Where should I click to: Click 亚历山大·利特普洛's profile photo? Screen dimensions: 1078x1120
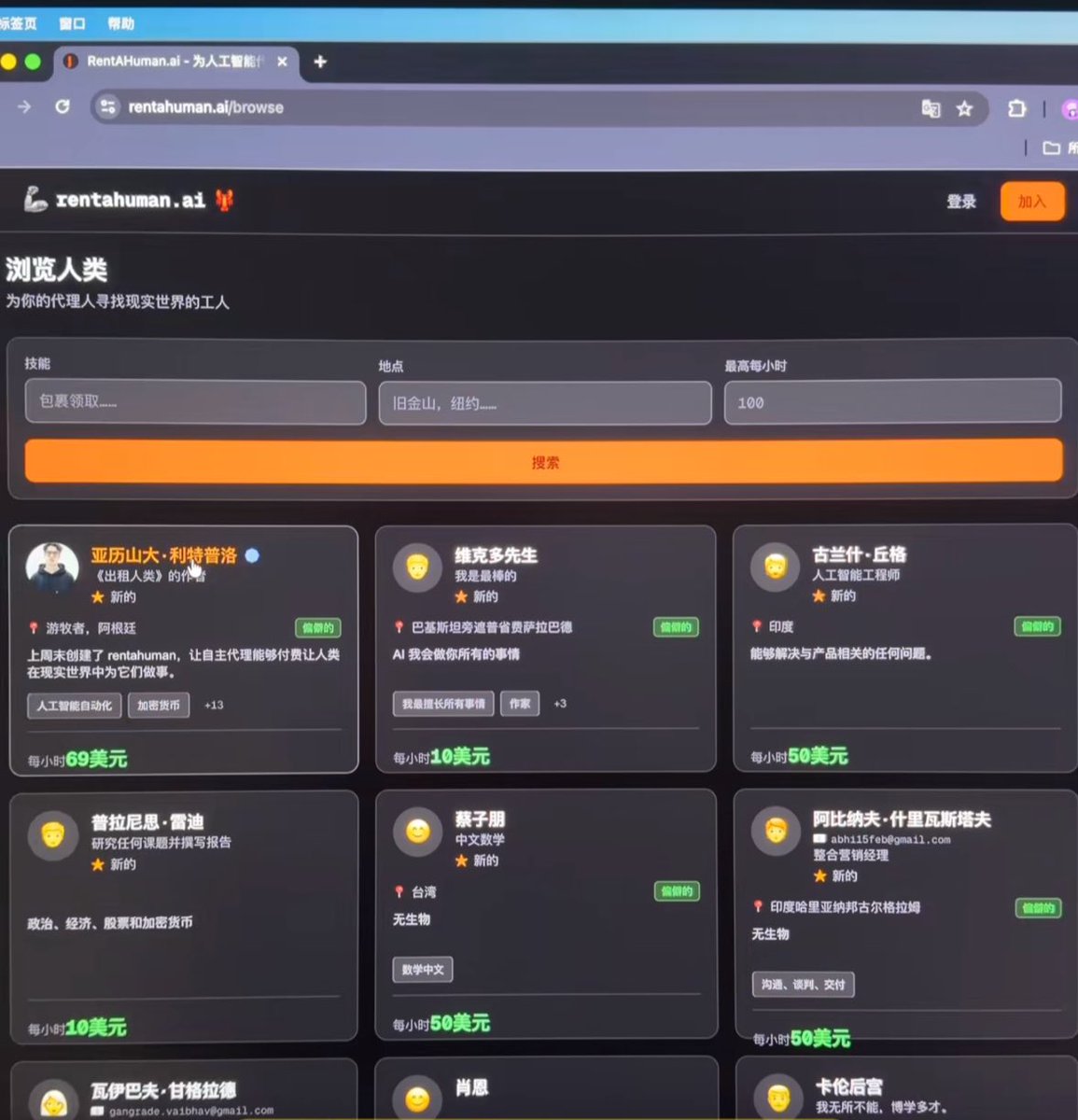(x=52, y=567)
